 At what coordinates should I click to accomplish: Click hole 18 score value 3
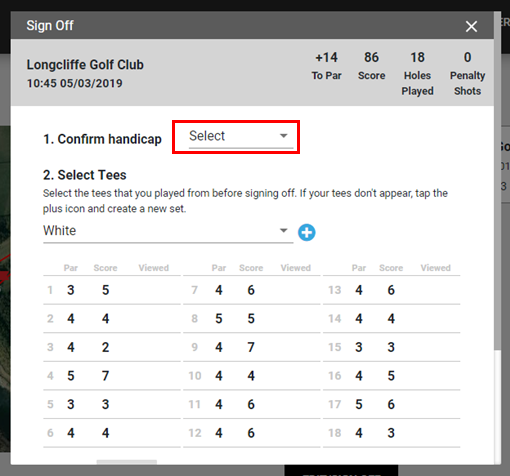click(391, 433)
